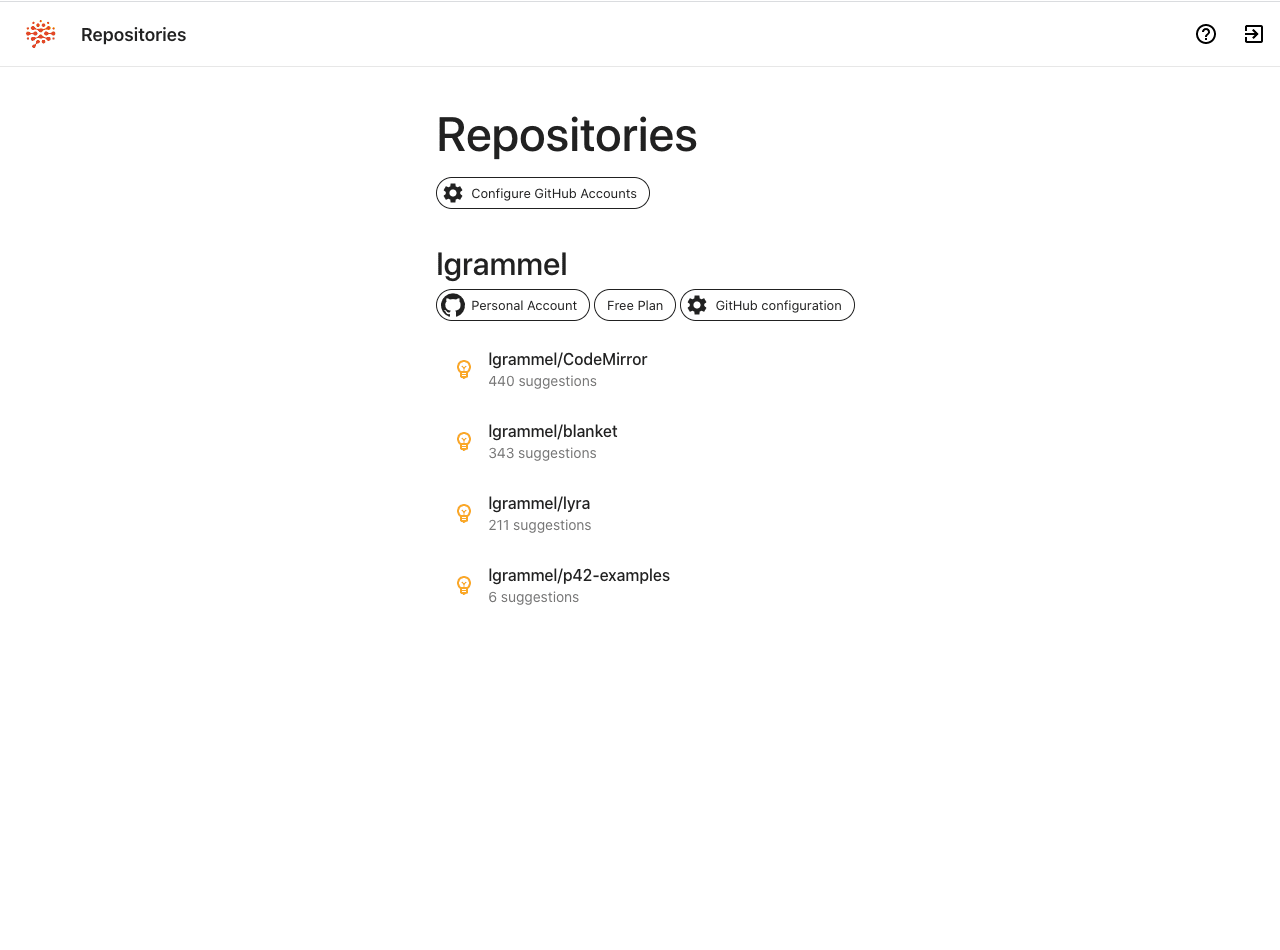Open the lgrammel/lyra repository
This screenshot has height=950, width=1280.
point(539,503)
